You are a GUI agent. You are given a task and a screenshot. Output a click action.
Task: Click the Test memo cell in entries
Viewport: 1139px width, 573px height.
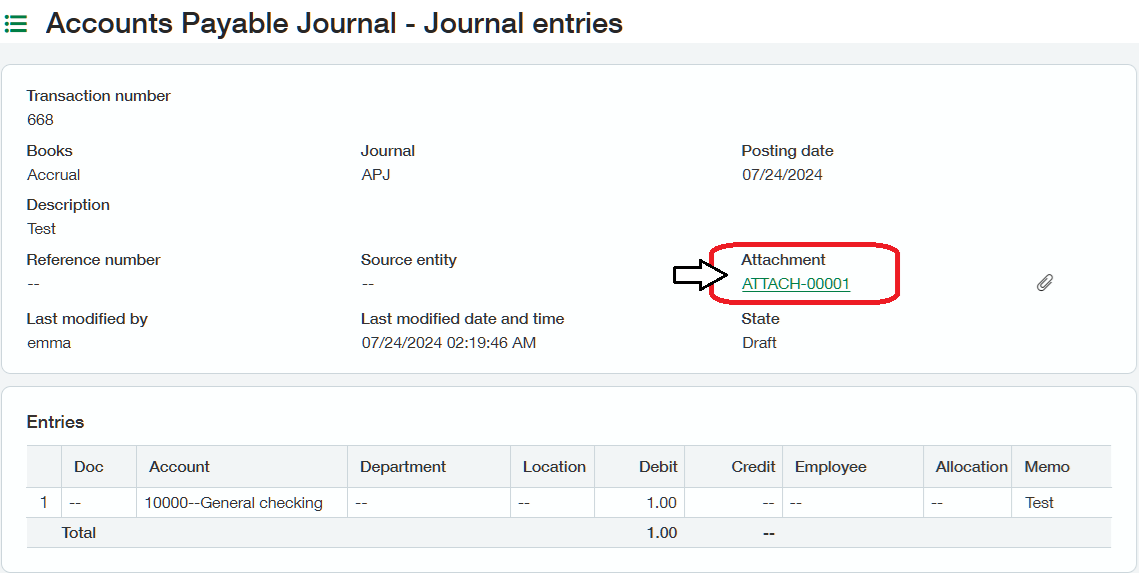click(1039, 503)
